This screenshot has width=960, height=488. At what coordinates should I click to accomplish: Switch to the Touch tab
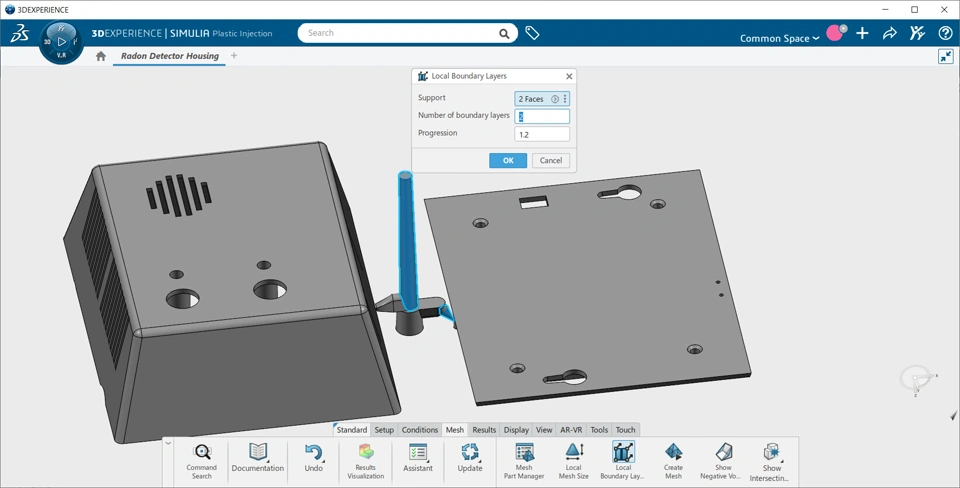pos(625,430)
